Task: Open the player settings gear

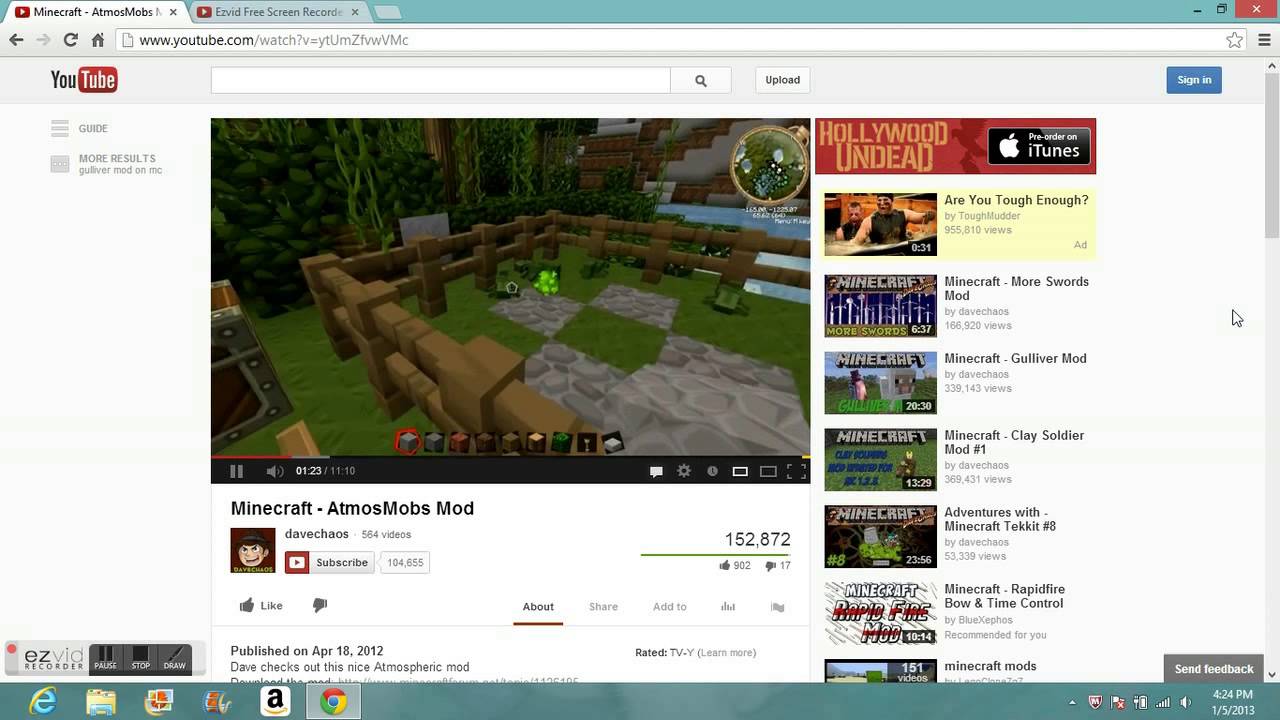Action: [x=684, y=471]
